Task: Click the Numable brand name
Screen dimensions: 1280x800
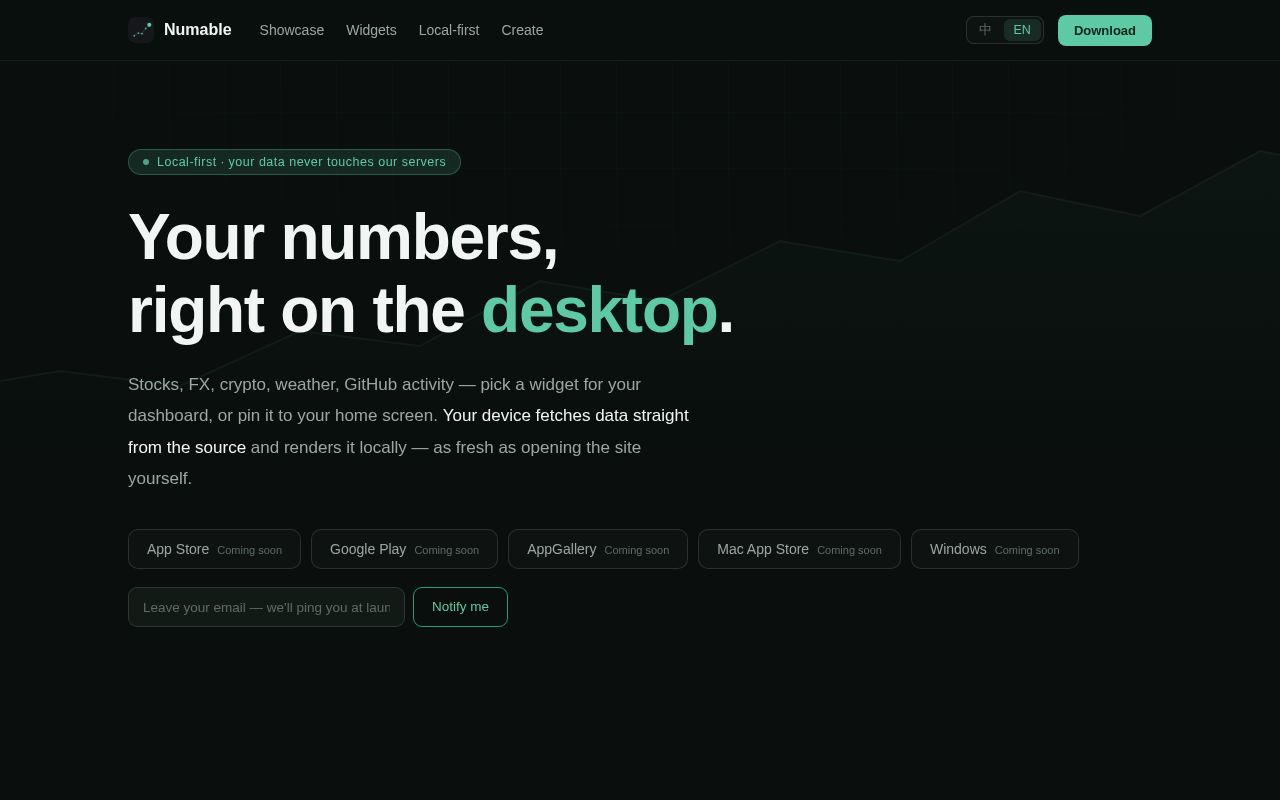Action: pos(198,30)
